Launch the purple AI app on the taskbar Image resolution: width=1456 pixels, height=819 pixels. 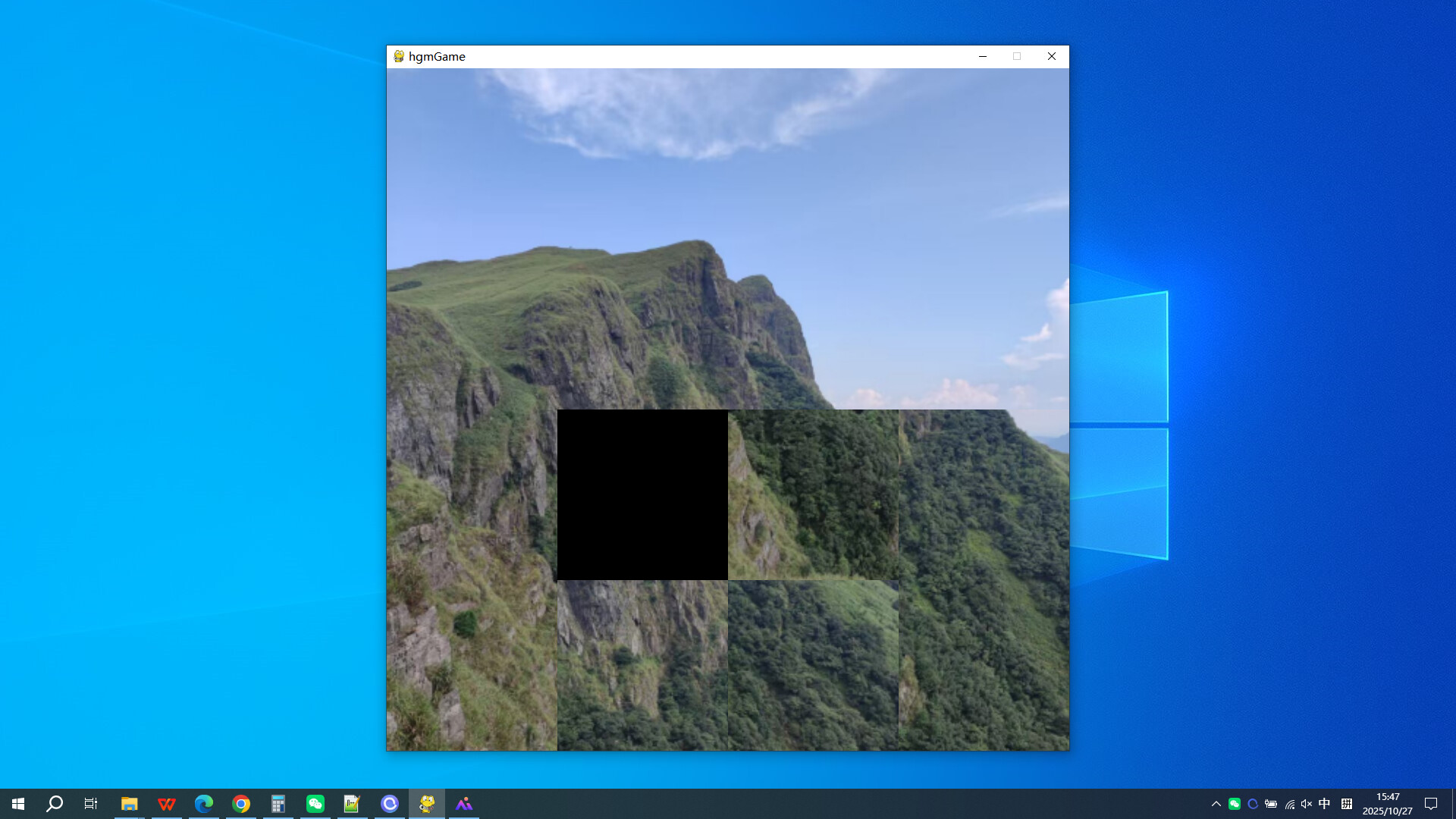[x=464, y=803]
